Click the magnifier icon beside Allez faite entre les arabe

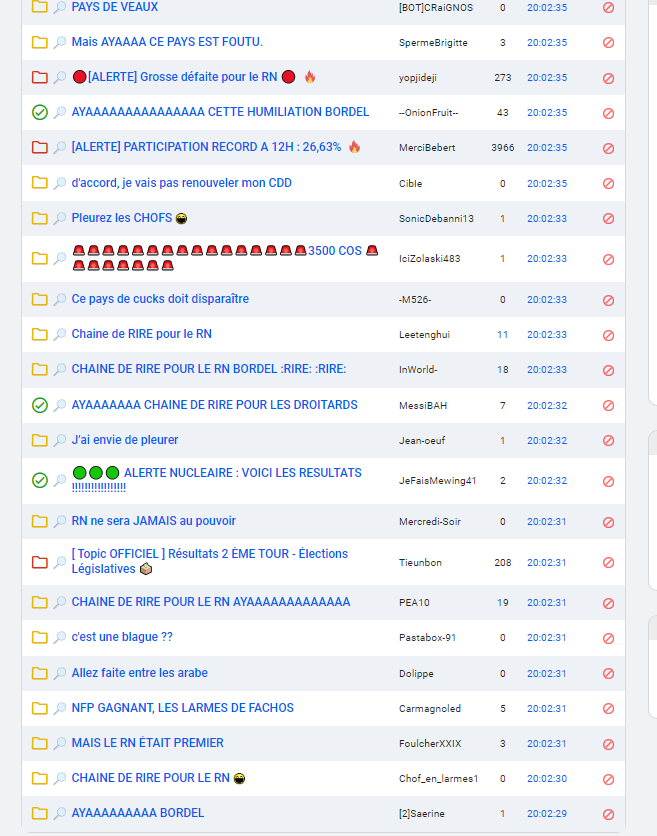(x=60, y=674)
